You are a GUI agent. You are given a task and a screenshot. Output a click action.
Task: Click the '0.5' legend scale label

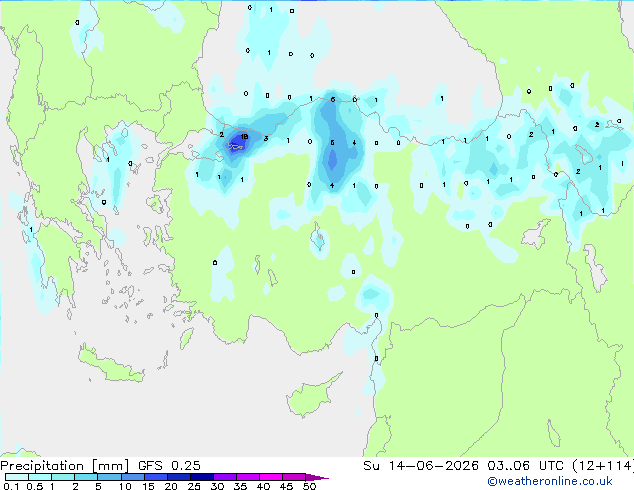34,486
